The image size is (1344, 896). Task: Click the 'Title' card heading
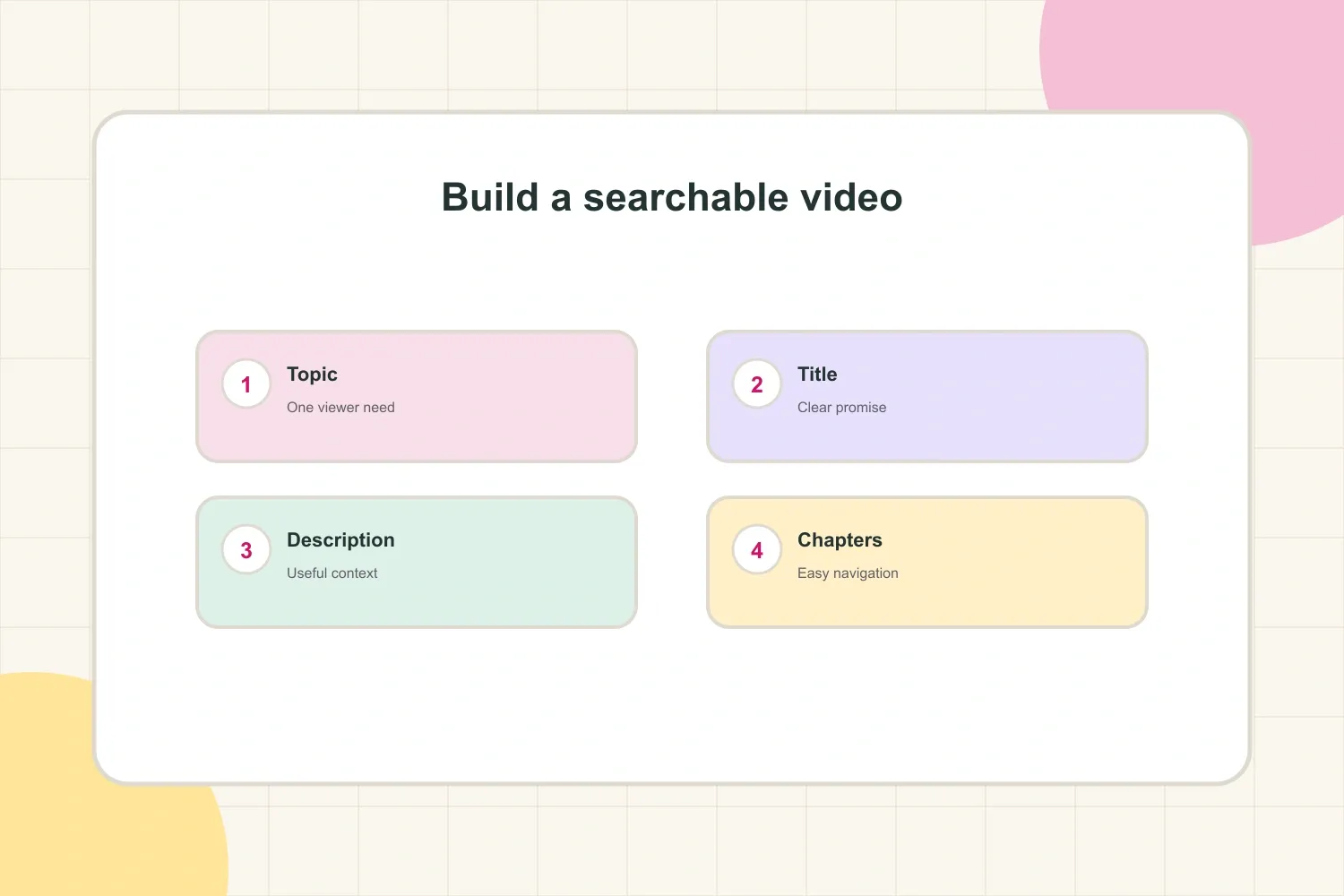(x=817, y=375)
